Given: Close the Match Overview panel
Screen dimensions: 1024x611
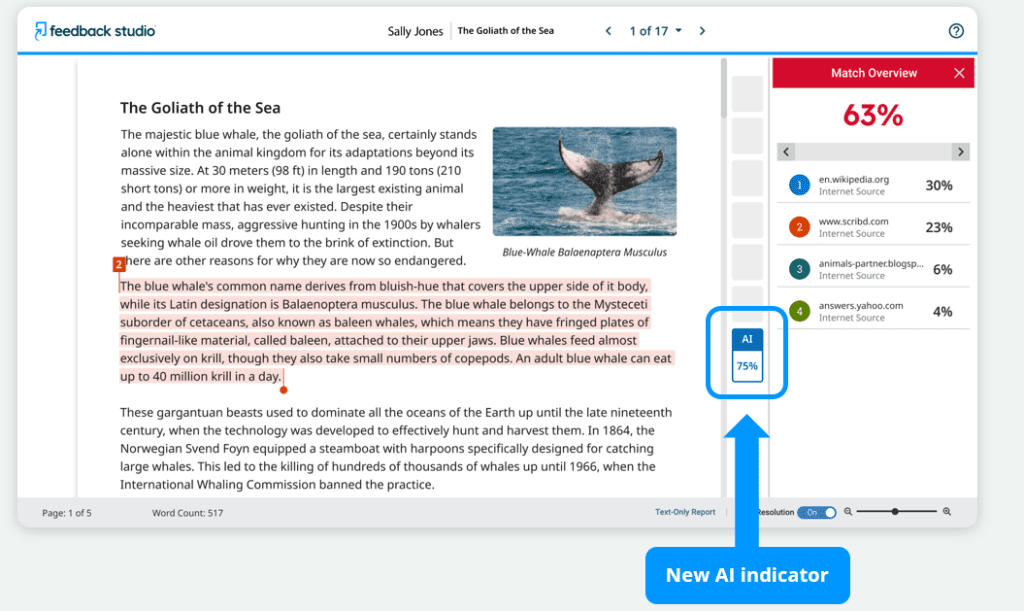Looking at the screenshot, I should tap(959, 72).
